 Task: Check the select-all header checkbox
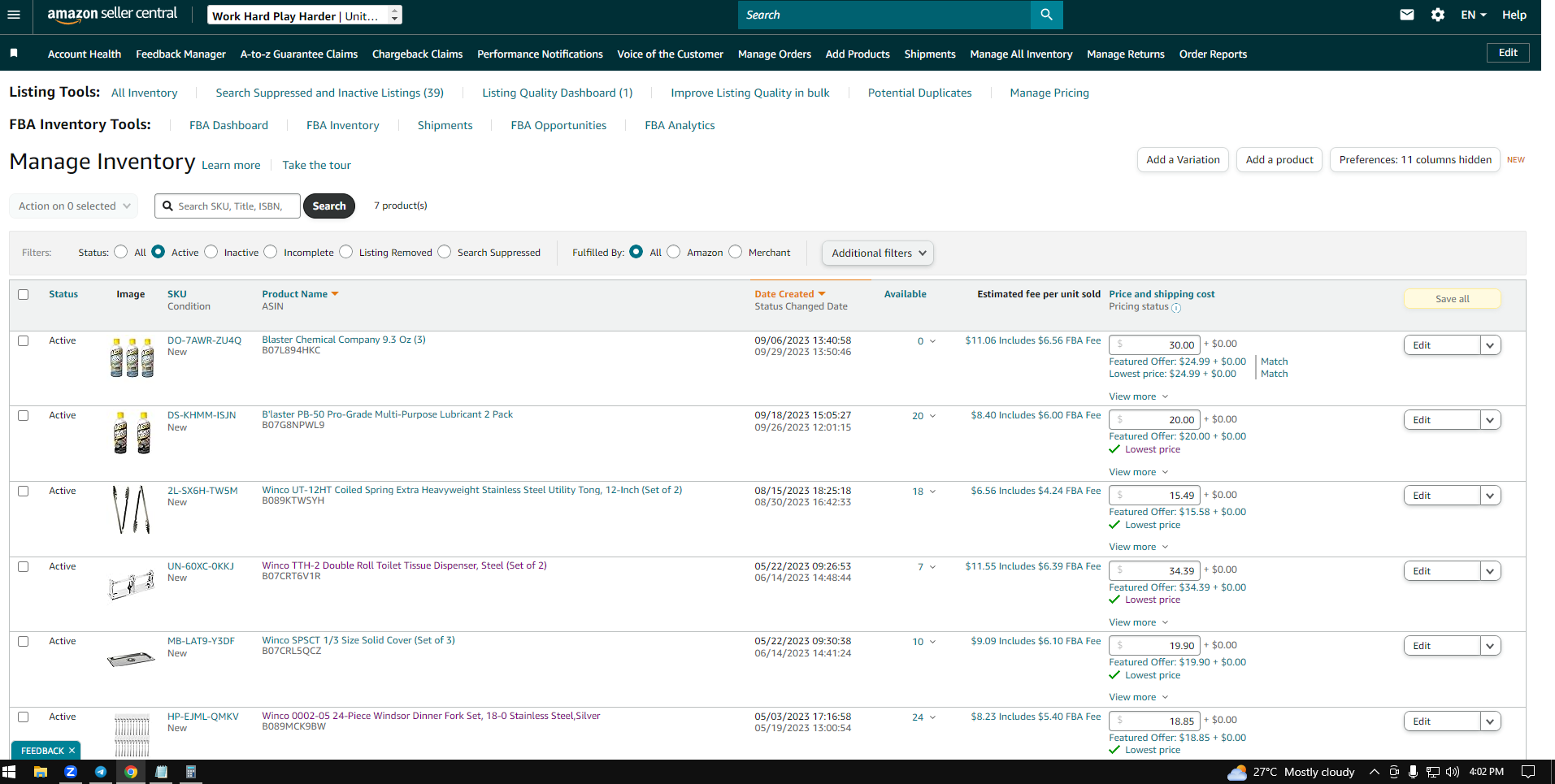click(x=24, y=295)
